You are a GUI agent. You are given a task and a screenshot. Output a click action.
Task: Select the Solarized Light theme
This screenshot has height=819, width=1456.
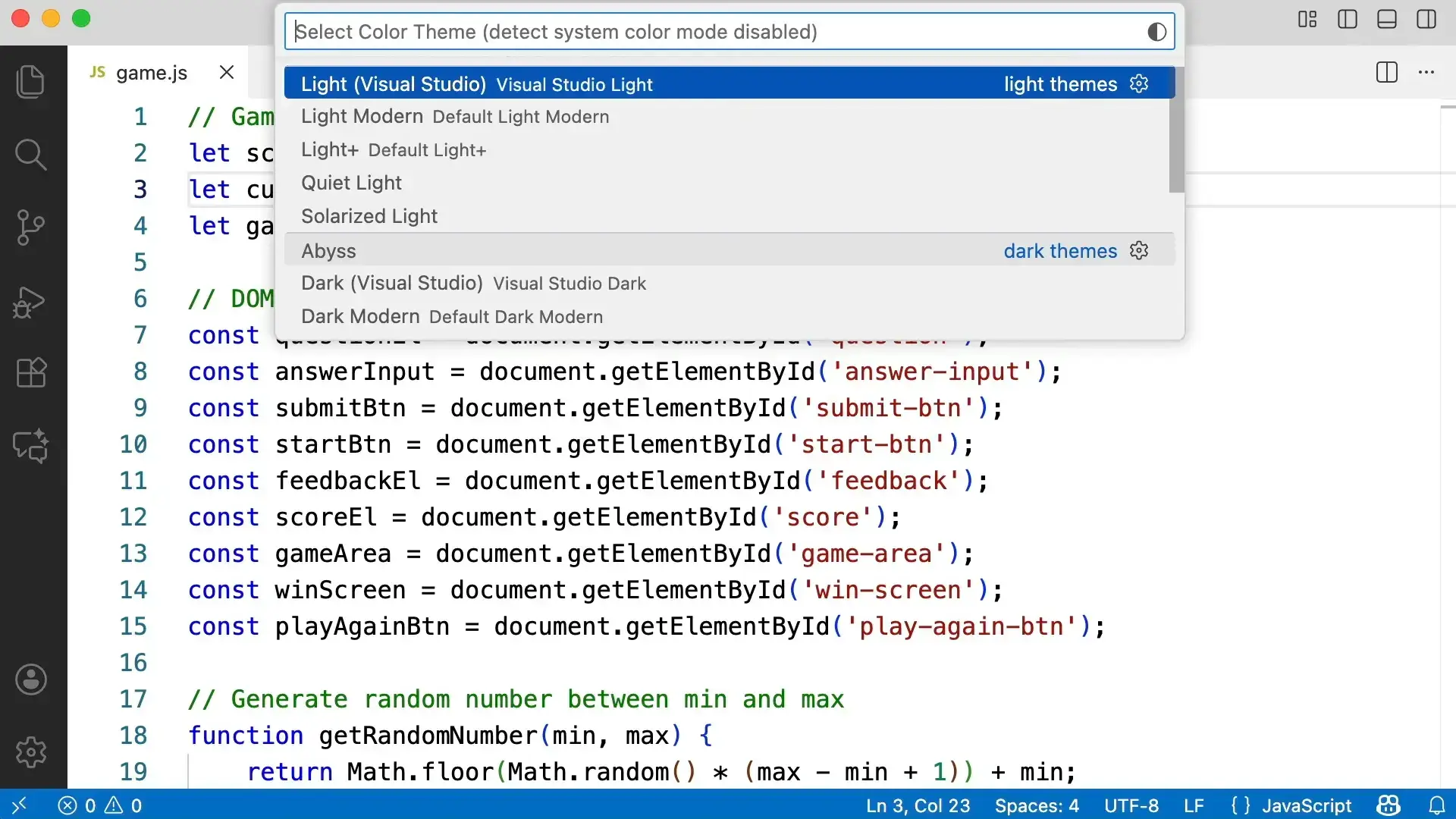369,216
